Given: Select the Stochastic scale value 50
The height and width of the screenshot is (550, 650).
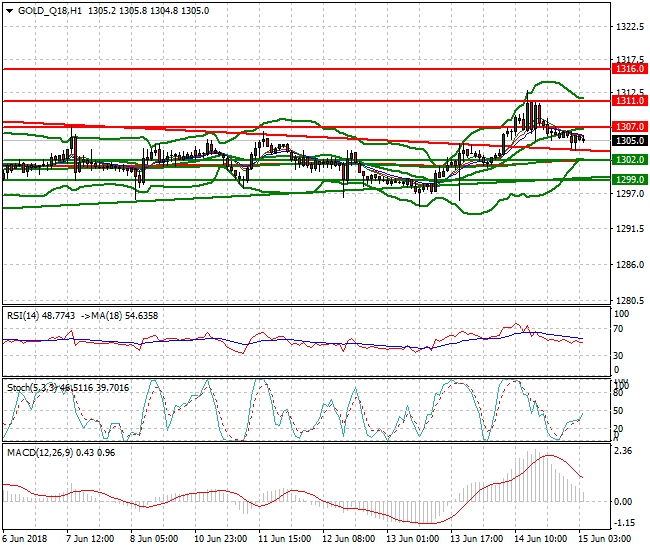Looking at the screenshot, I should click(618, 411).
